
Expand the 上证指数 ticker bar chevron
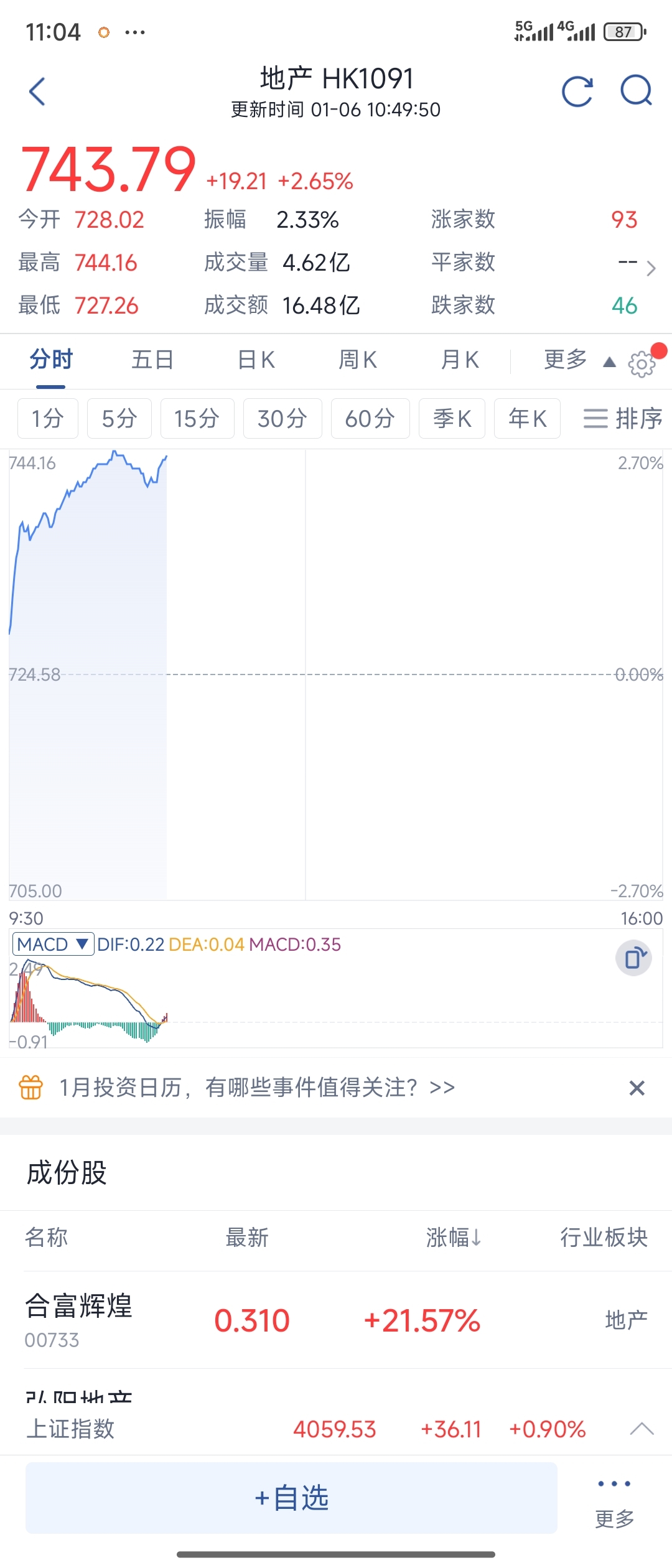coord(642,1429)
